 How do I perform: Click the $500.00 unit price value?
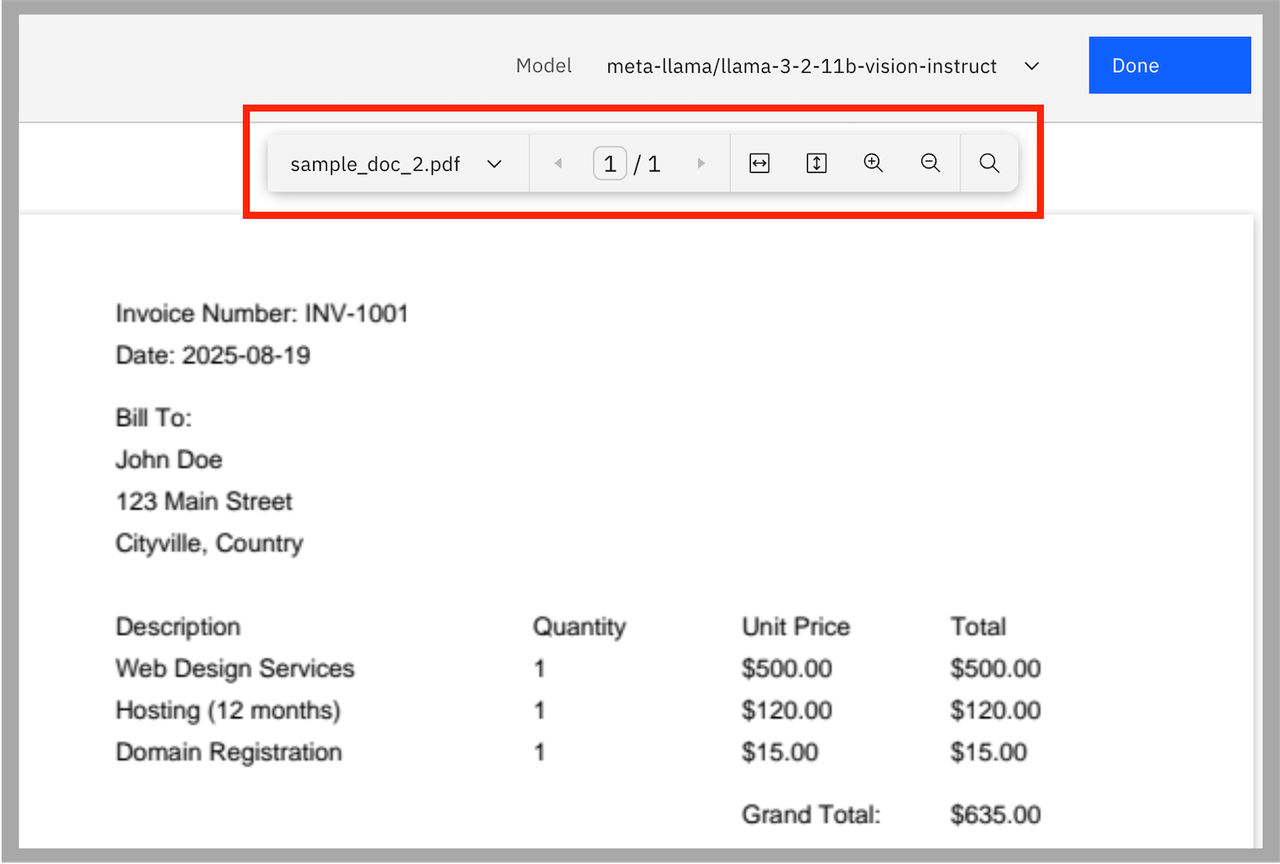pyautogui.click(x=786, y=669)
